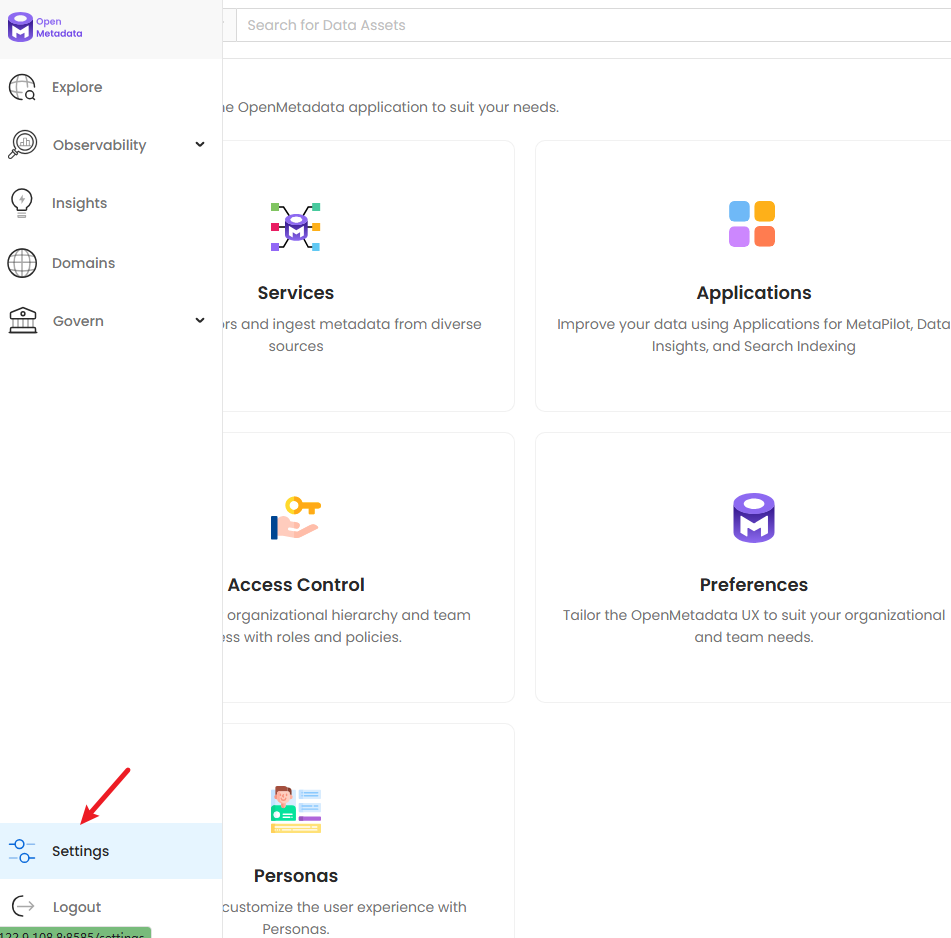Screen dimensions: 951x938
Task: Click the Preferences purple logo icon
Action: pyautogui.click(x=753, y=517)
